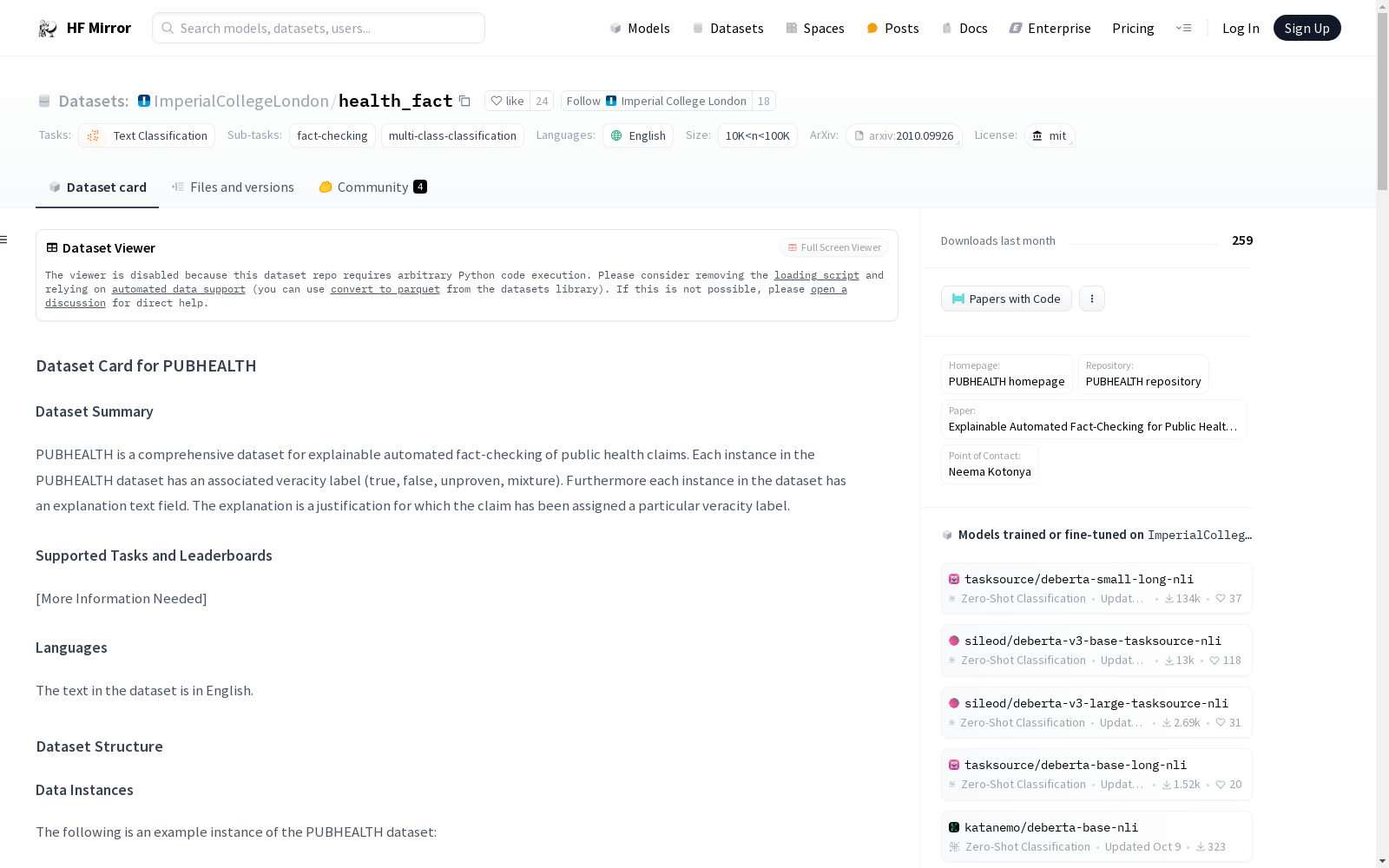Screen dimensions: 1389x868
Task: Click katanemo/deberta-base-nli avatar icon
Action: point(954,827)
